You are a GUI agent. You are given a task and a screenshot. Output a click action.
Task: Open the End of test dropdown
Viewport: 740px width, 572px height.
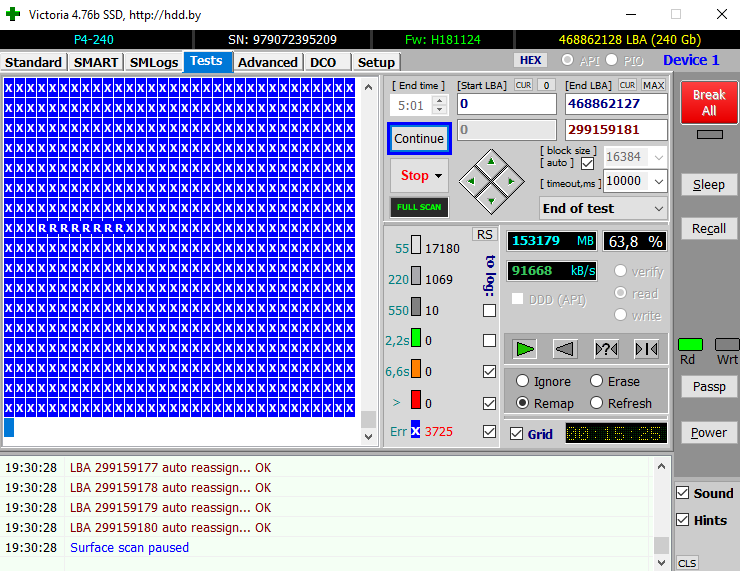(x=659, y=209)
